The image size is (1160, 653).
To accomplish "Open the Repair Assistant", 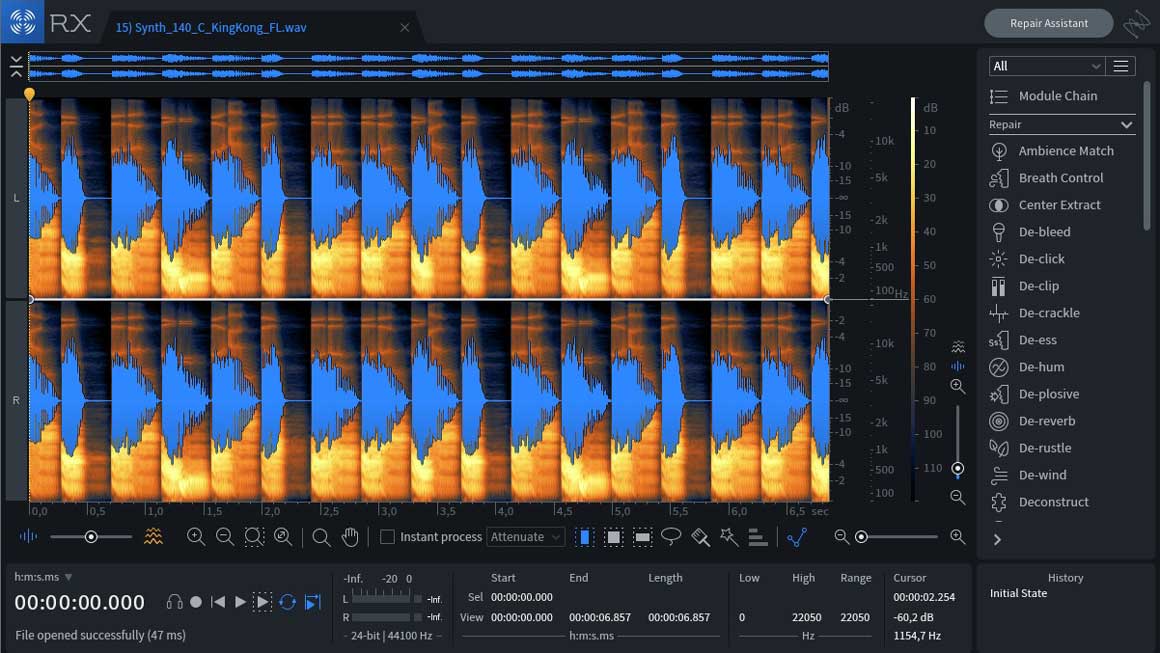I will pos(1048,23).
